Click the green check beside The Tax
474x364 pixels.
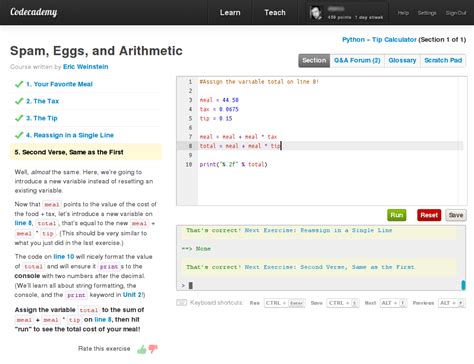(x=19, y=101)
